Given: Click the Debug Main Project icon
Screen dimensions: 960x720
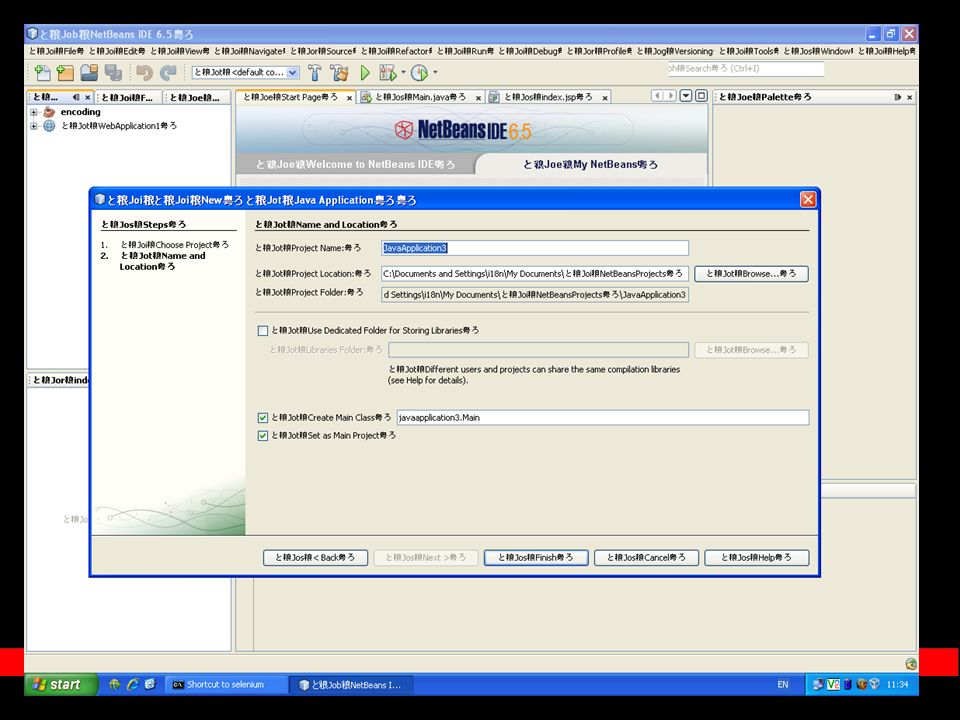Looking at the screenshot, I should click(x=388, y=73).
